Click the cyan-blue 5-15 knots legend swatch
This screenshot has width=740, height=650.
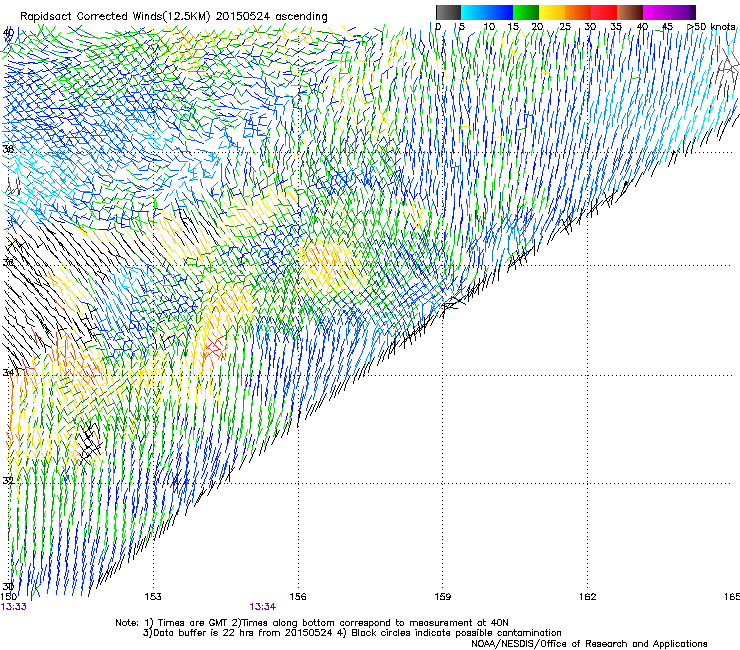point(487,12)
